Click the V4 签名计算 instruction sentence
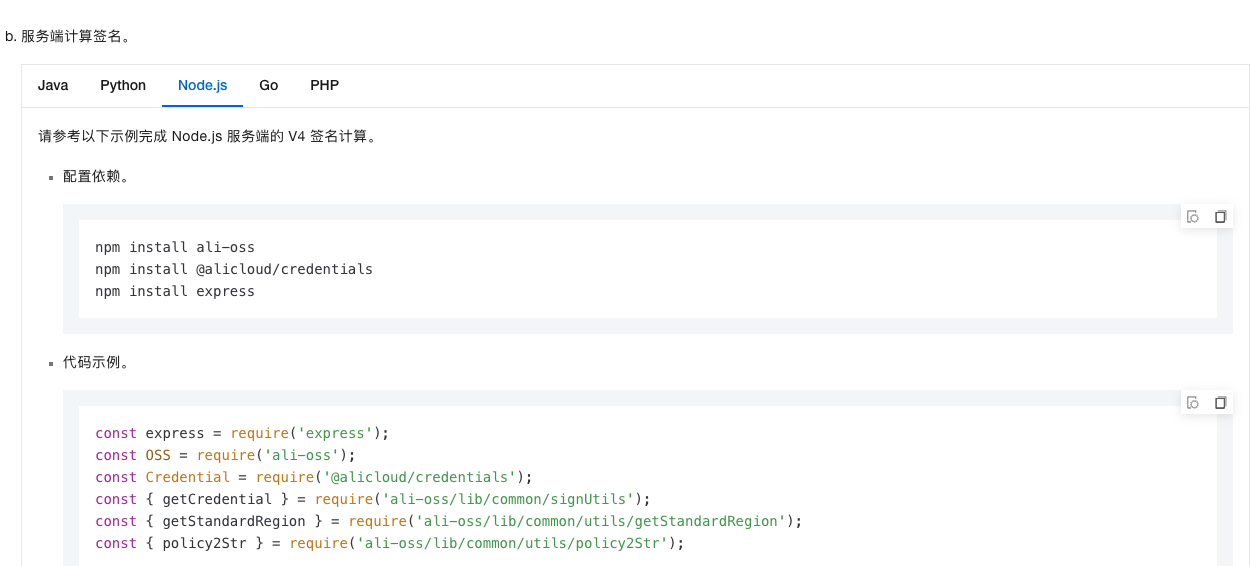The width and height of the screenshot is (1251, 566). [x=209, y=136]
